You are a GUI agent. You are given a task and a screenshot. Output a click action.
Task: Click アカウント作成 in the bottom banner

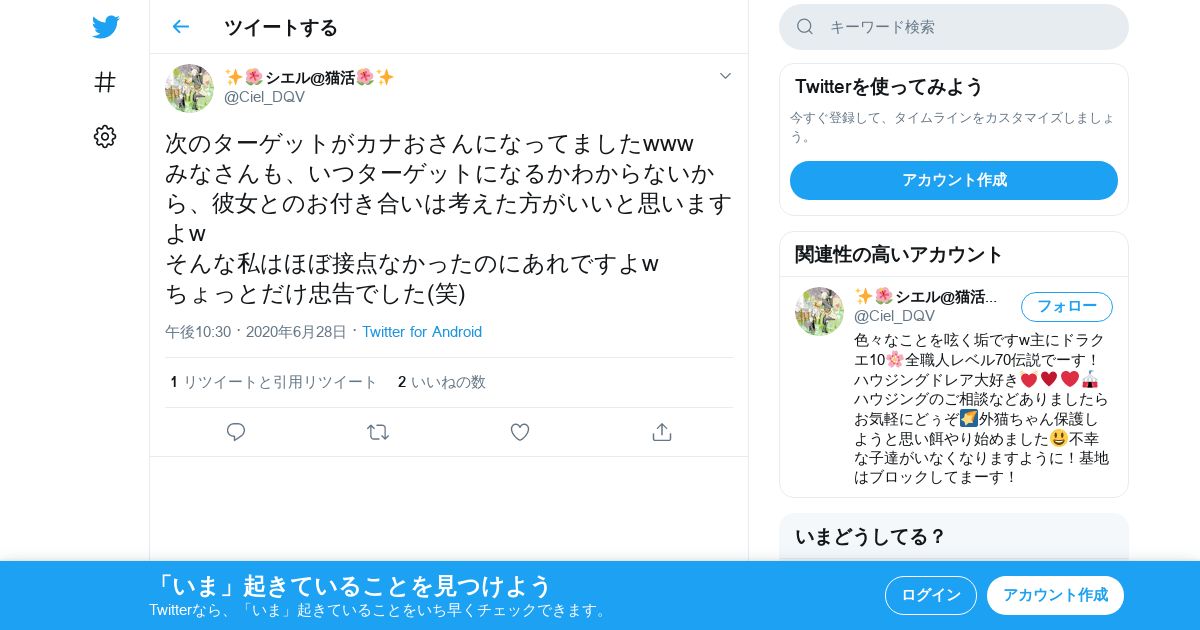[1055, 595]
